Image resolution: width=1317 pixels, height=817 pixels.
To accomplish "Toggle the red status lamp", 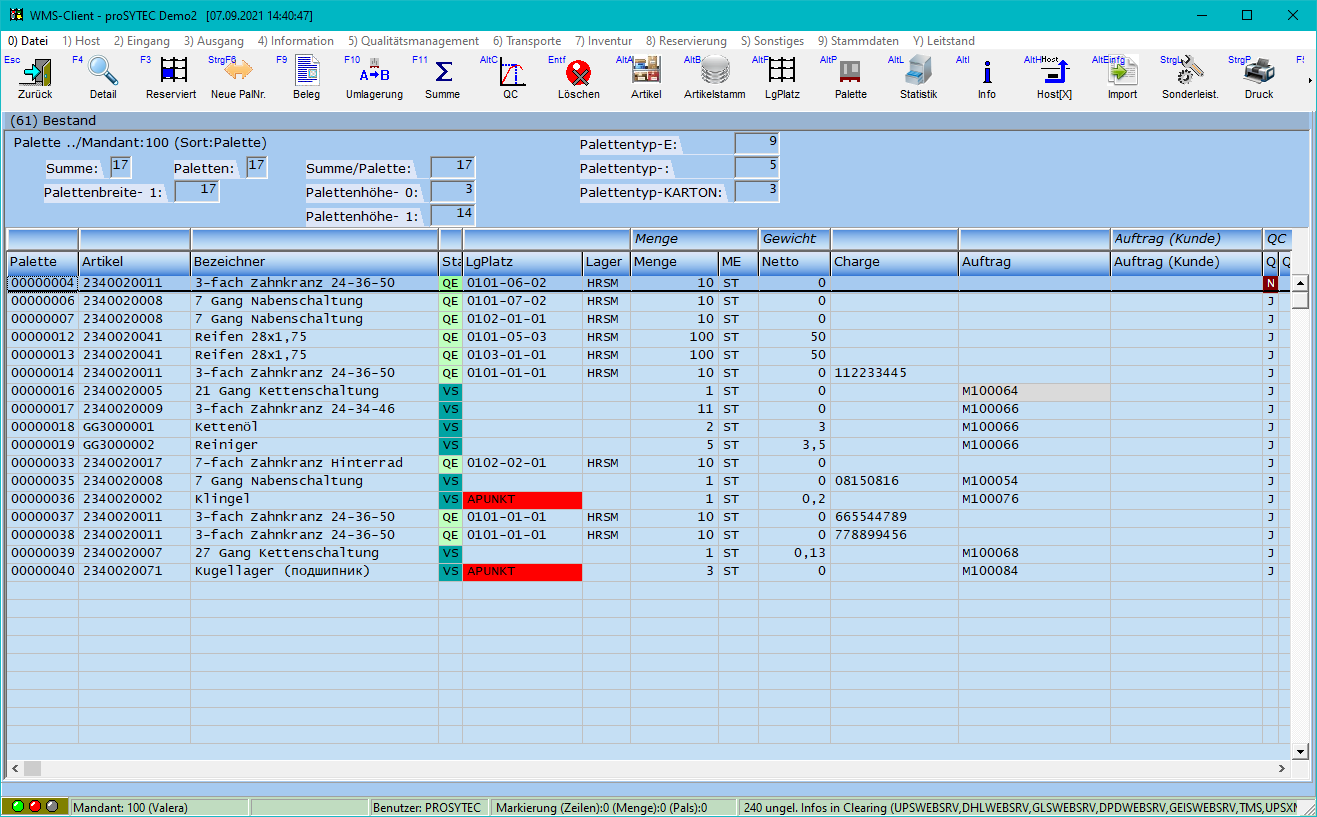I will (x=34, y=805).
